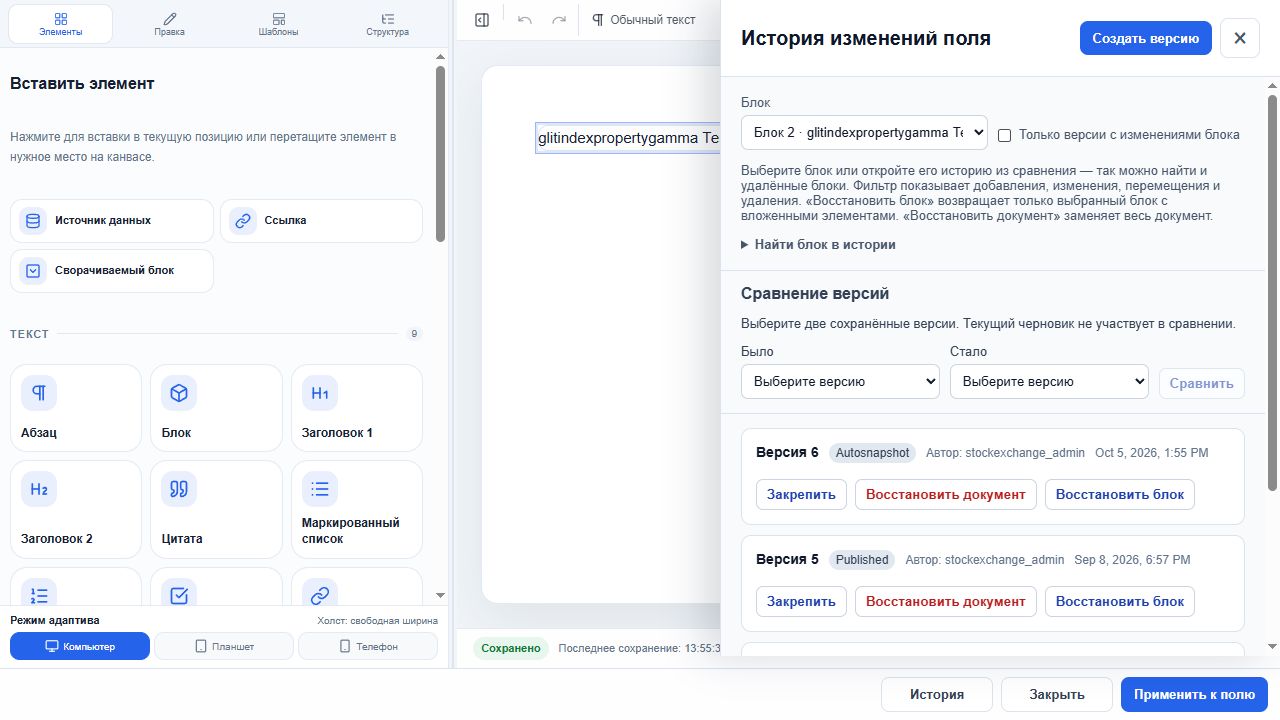Screen dimensions: 1280x720
Task: Add a Заголовок 2 heading element
Action: point(76,509)
